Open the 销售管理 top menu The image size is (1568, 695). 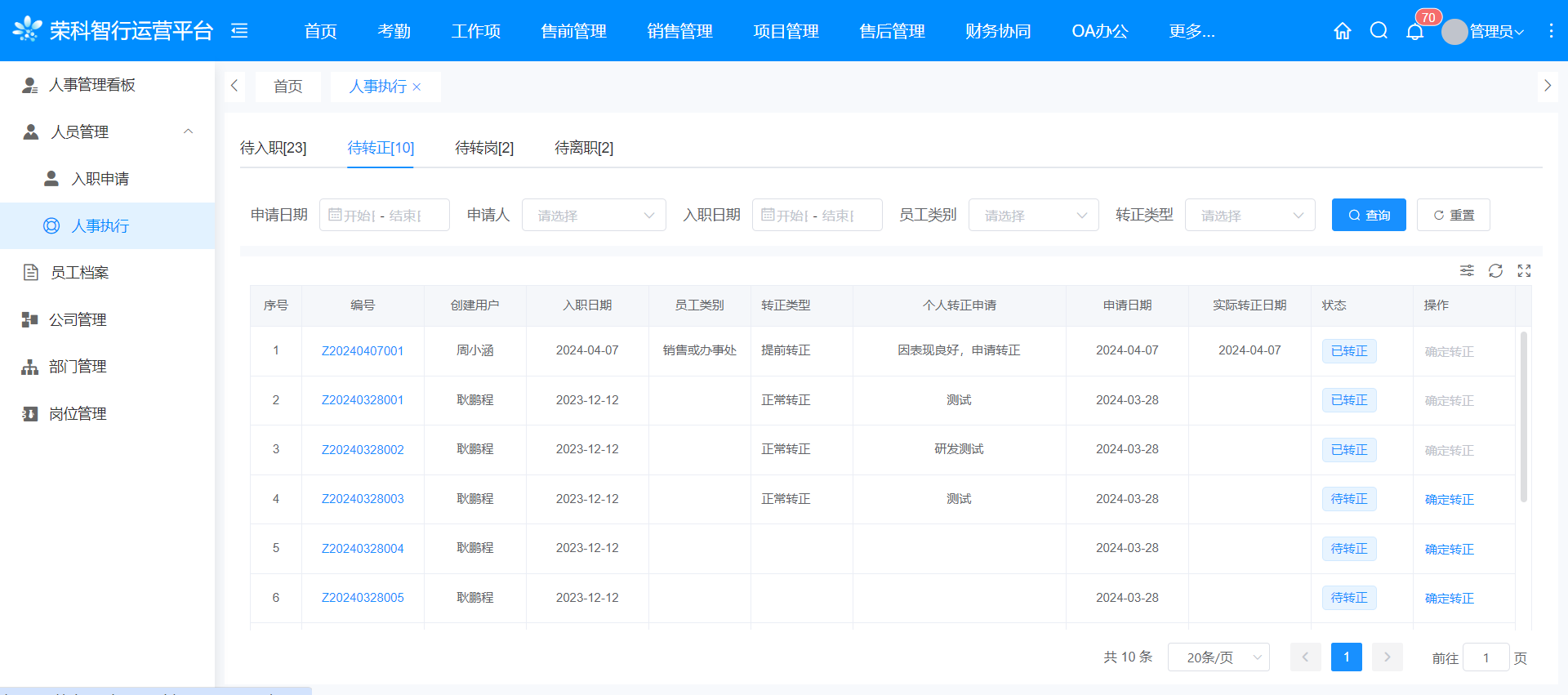(679, 31)
